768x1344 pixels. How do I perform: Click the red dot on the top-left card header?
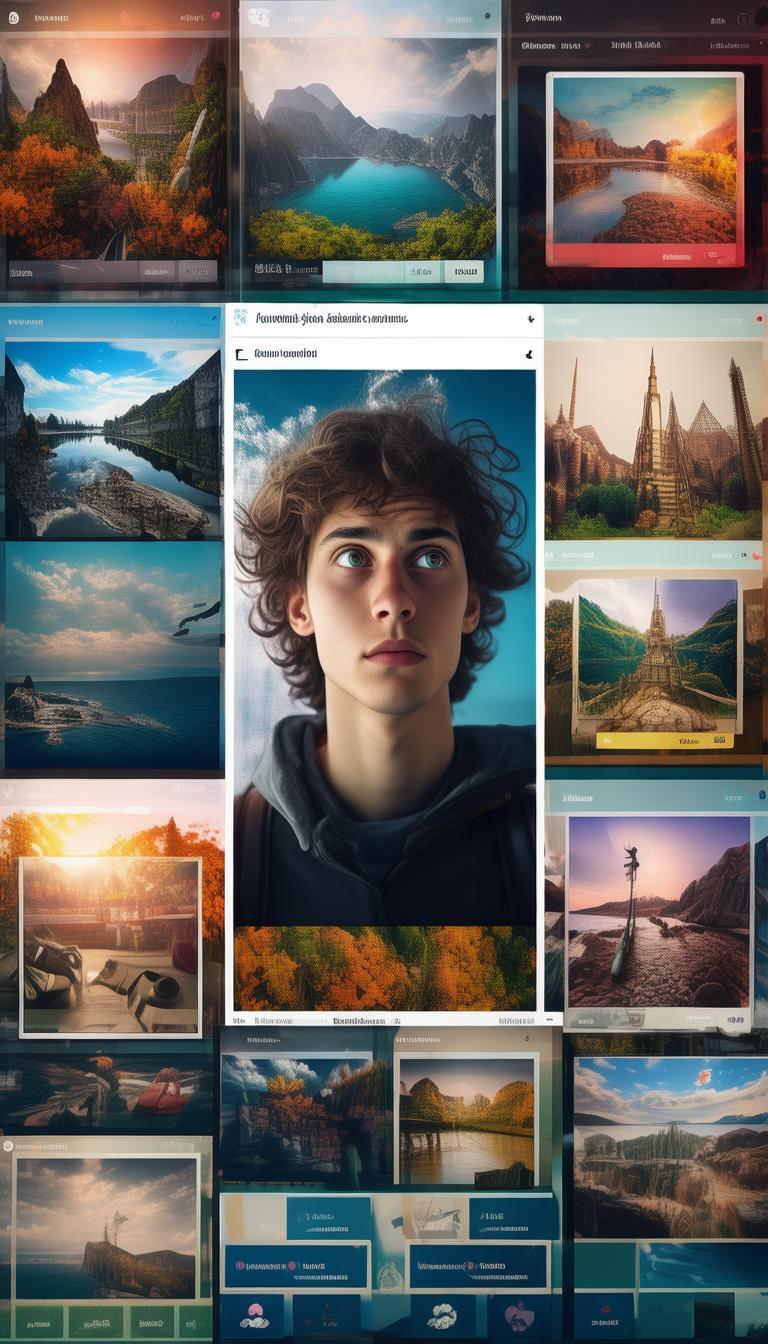pyautogui.click(x=217, y=18)
